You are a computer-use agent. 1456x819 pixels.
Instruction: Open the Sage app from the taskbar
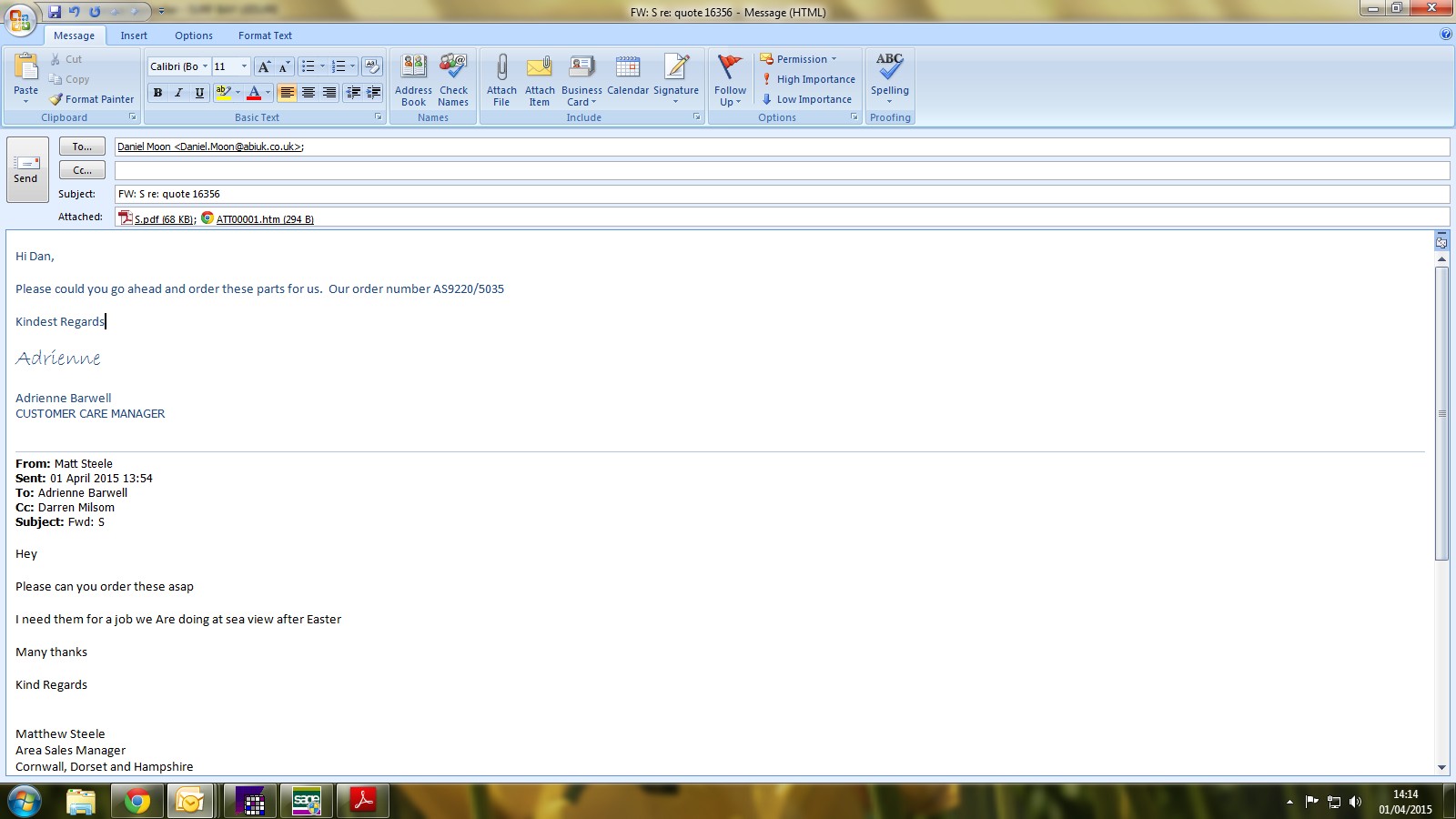tap(307, 802)
